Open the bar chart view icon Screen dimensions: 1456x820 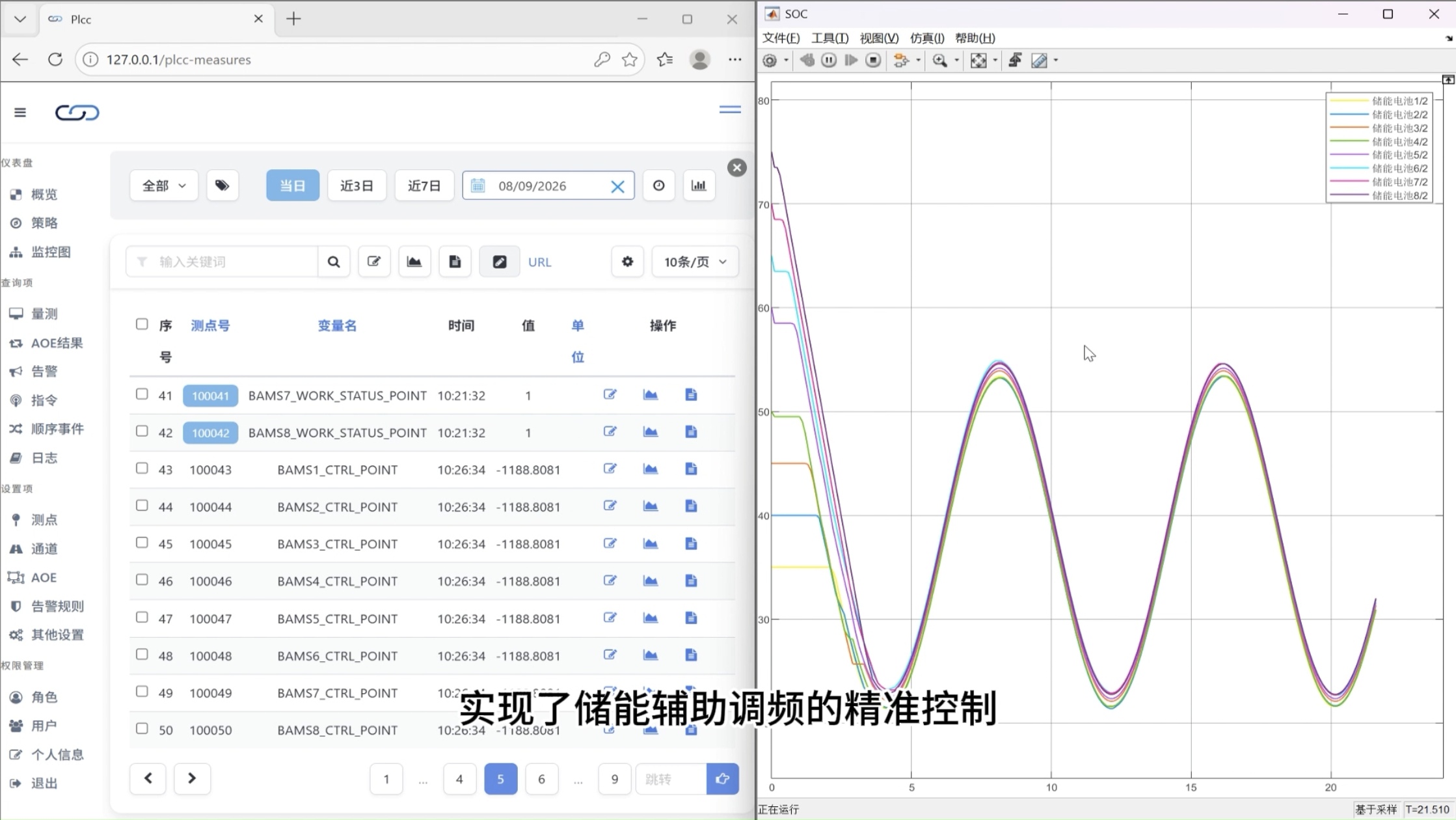(x=699, y=185)
